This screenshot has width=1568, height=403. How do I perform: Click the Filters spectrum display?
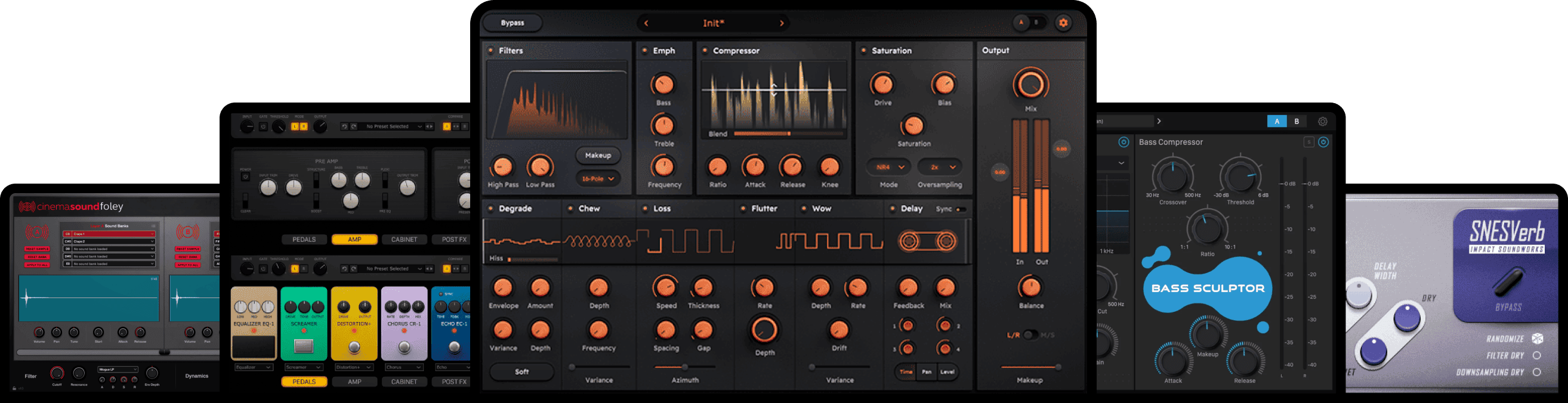(557, 101)
